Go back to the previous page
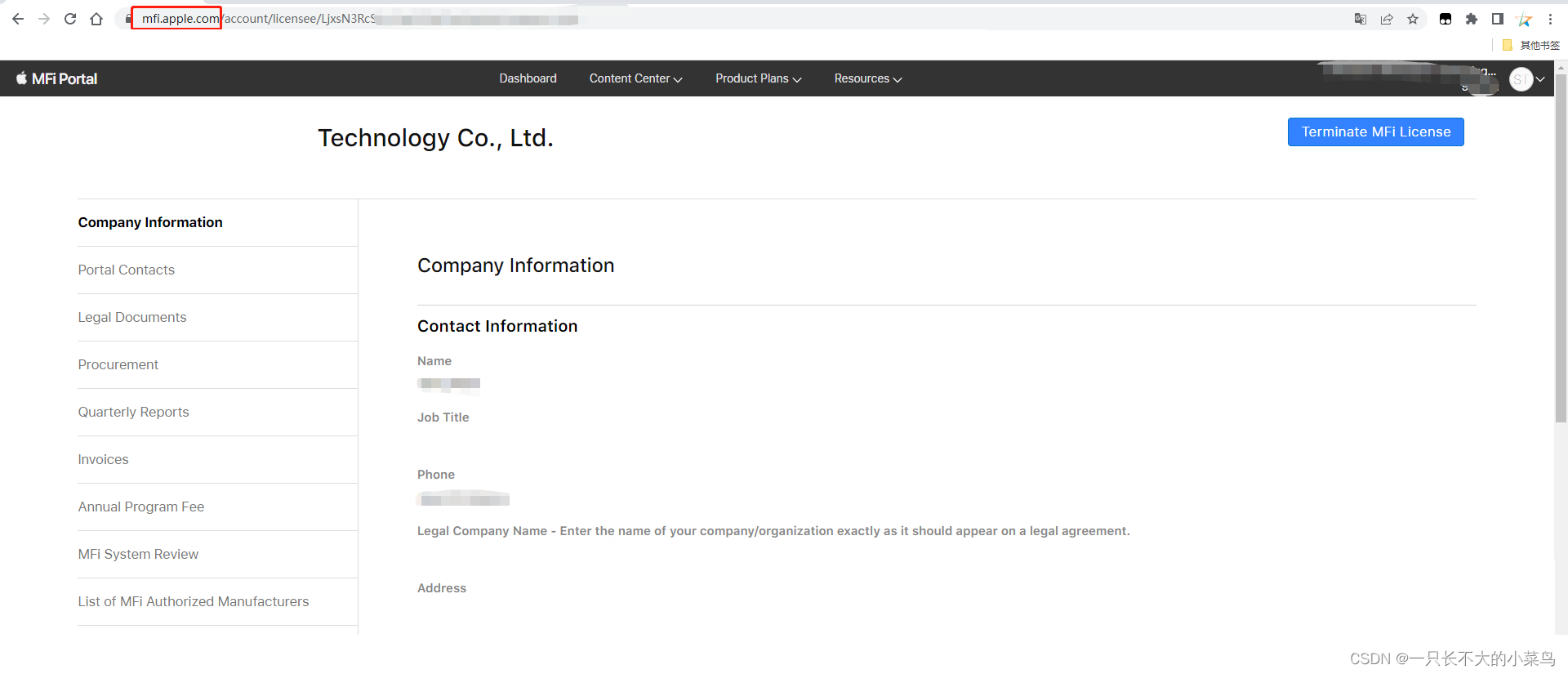This screenshot has width=1568, height=674. click(18, 19)
